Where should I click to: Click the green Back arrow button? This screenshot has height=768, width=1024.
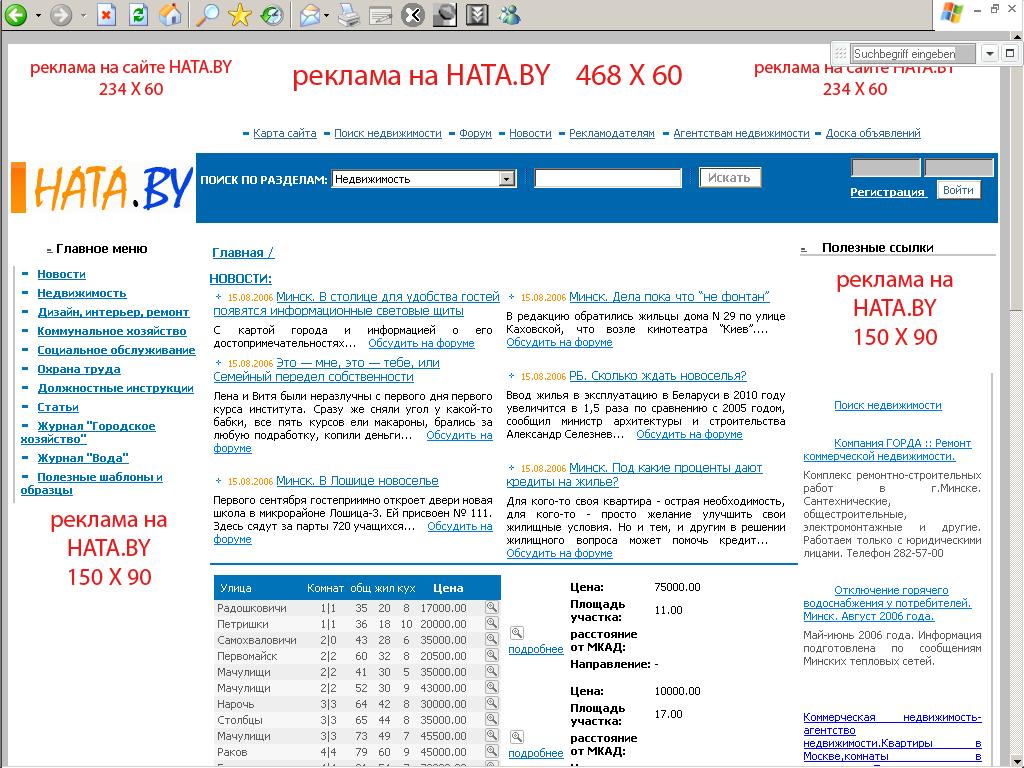click(x=16, y=14)
